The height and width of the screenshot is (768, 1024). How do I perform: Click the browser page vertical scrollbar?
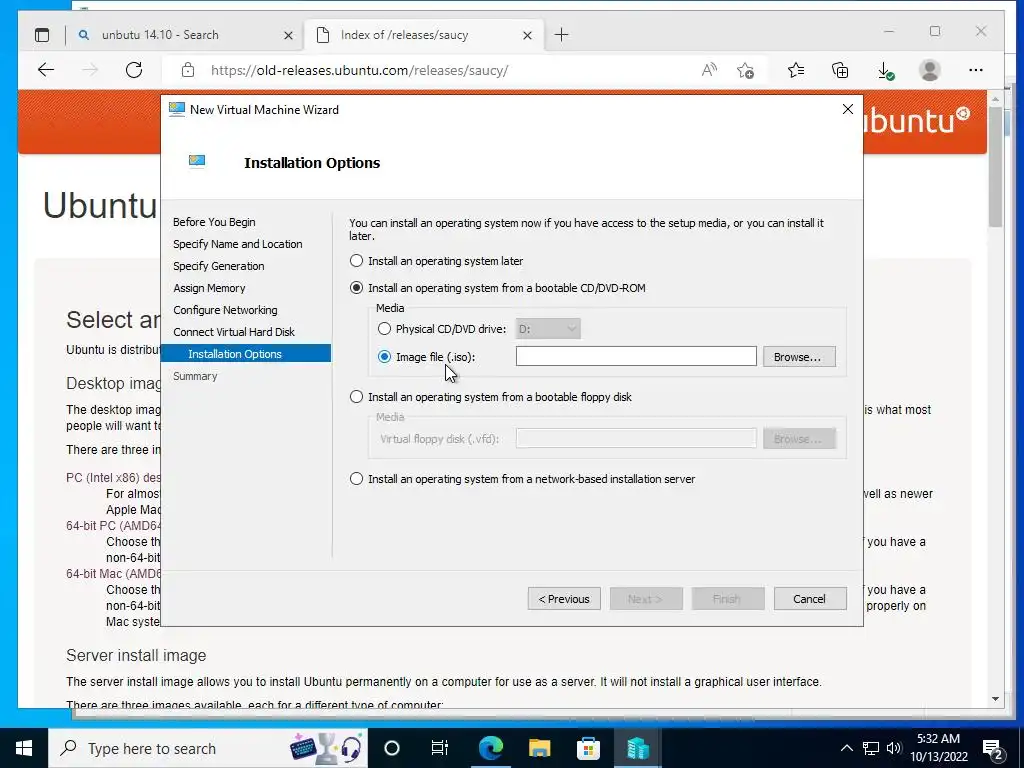[995, 167]
